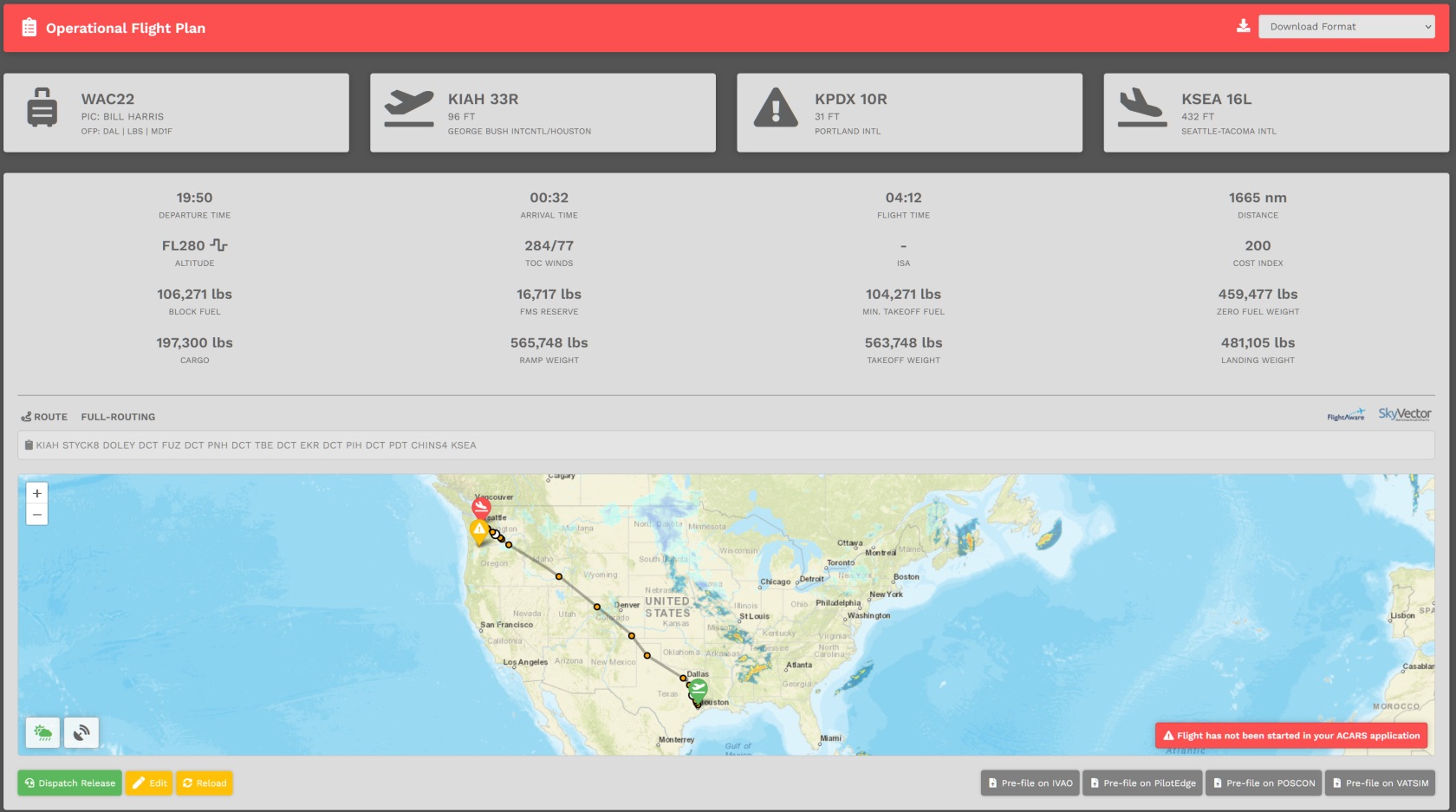Open the Download Format dropdown
Image resolution: width=1456 pixels, height=812 pixels.
coord(1346,26)
